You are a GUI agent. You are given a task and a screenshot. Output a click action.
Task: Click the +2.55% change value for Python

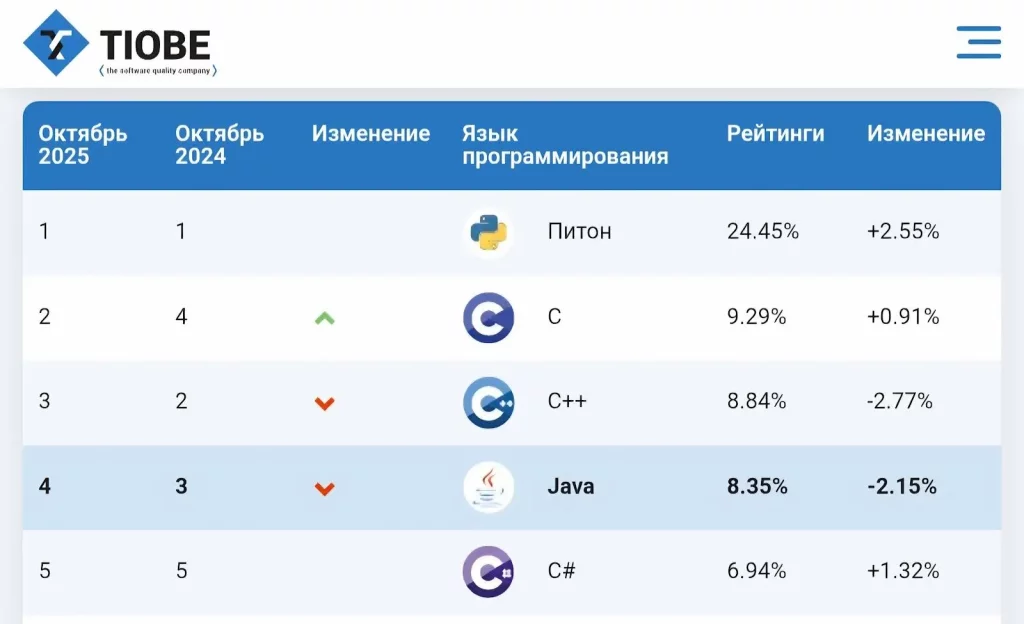pyautogui.click(x=903, y=230)
